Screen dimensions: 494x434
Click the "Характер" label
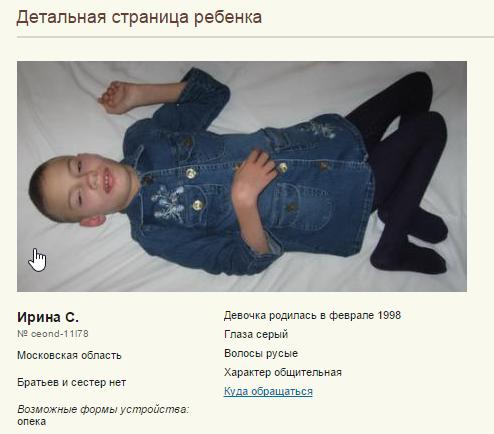point(247,372)
